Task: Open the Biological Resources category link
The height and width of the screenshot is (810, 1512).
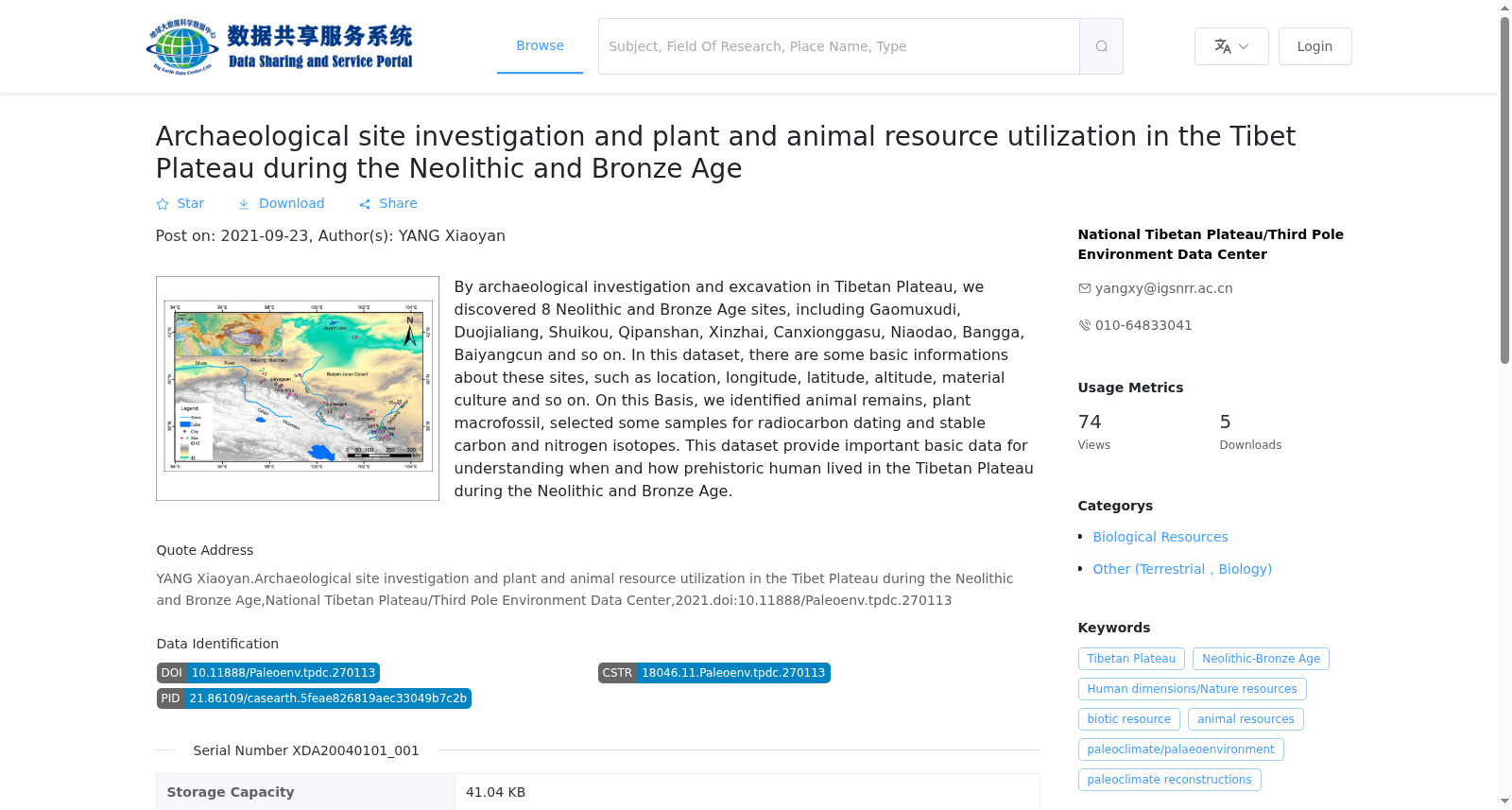Action: coord(1160,537)
